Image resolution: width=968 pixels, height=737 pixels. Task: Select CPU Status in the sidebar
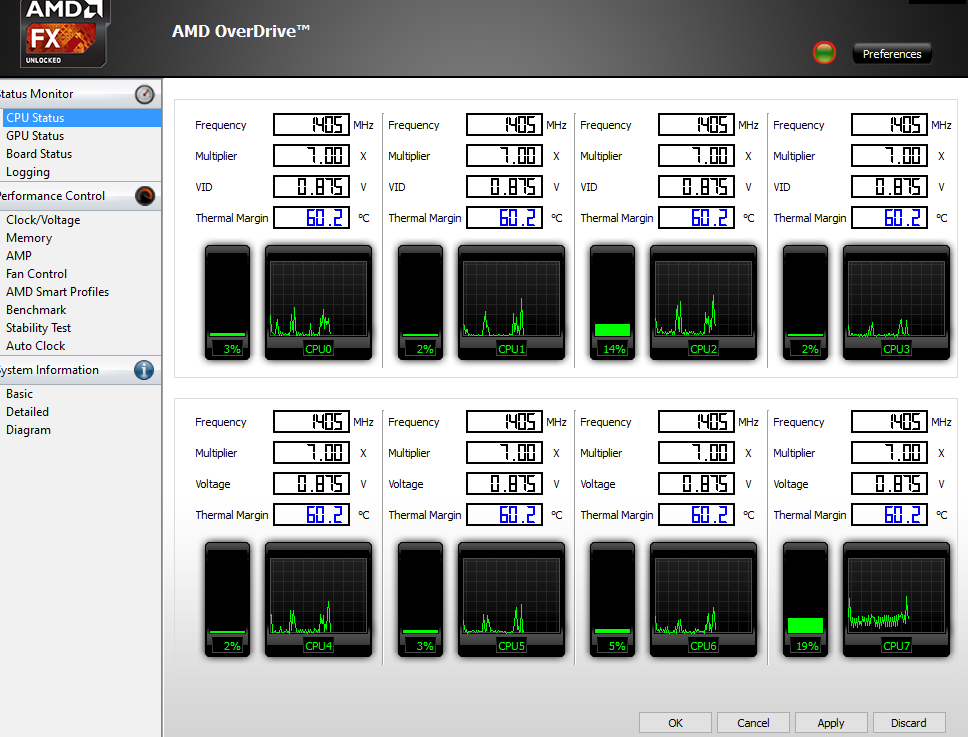(80, 118)
